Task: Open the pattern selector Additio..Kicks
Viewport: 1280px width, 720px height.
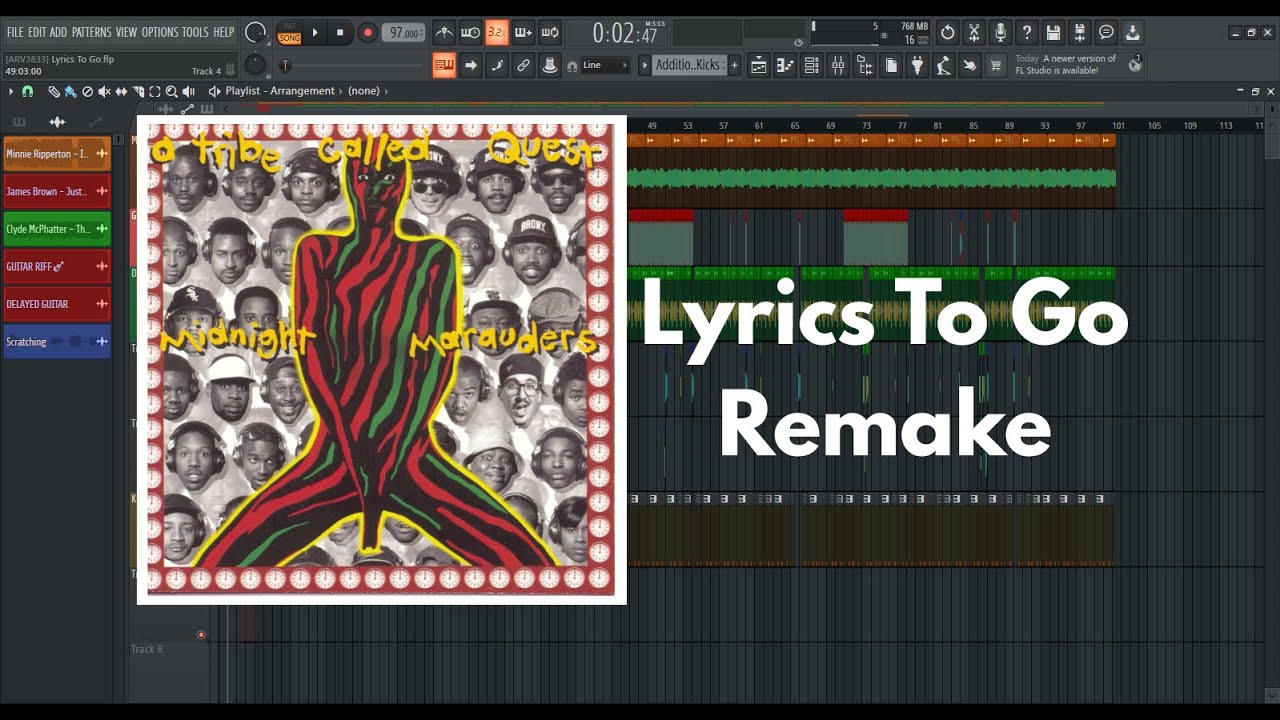Action: tap(689, 66)
